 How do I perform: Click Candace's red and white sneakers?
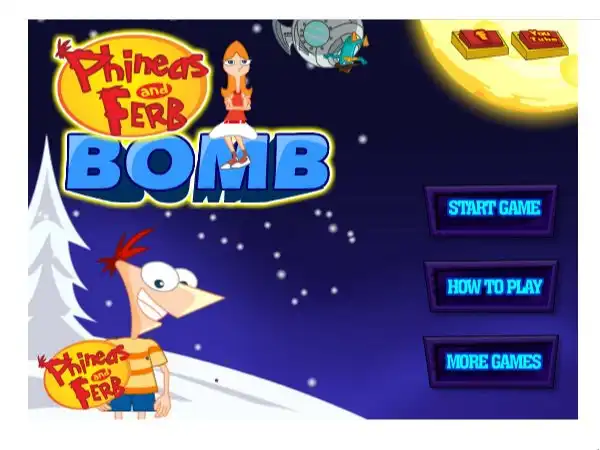point(235,161)
